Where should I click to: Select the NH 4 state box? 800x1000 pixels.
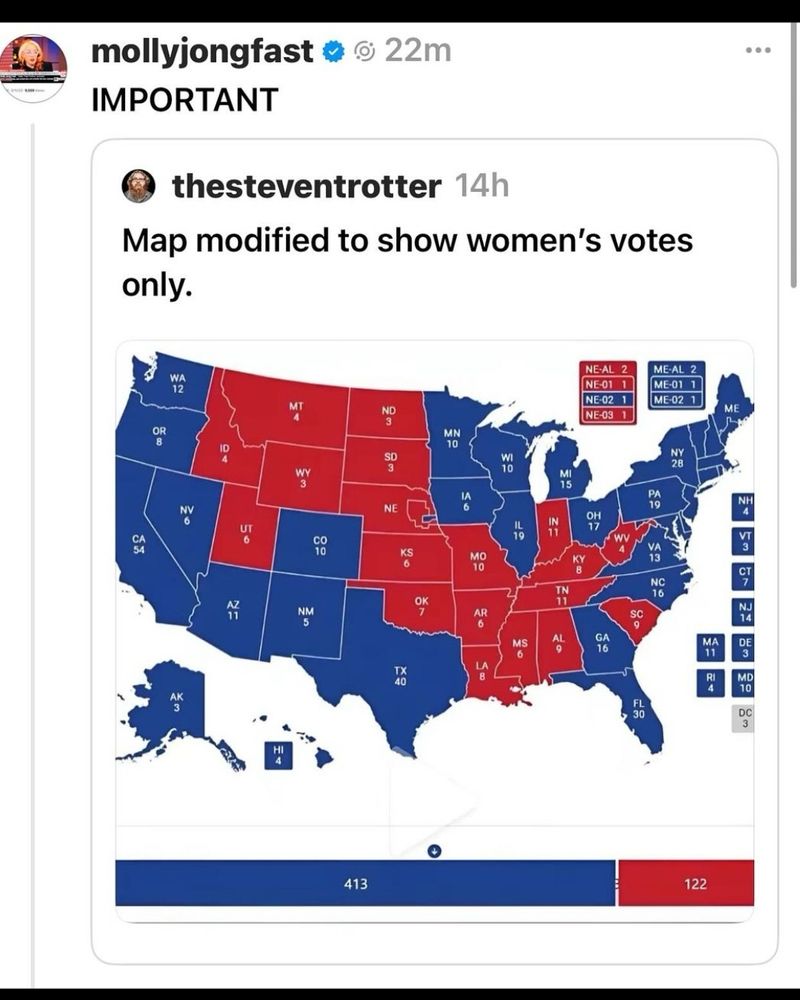pos(743,506)
